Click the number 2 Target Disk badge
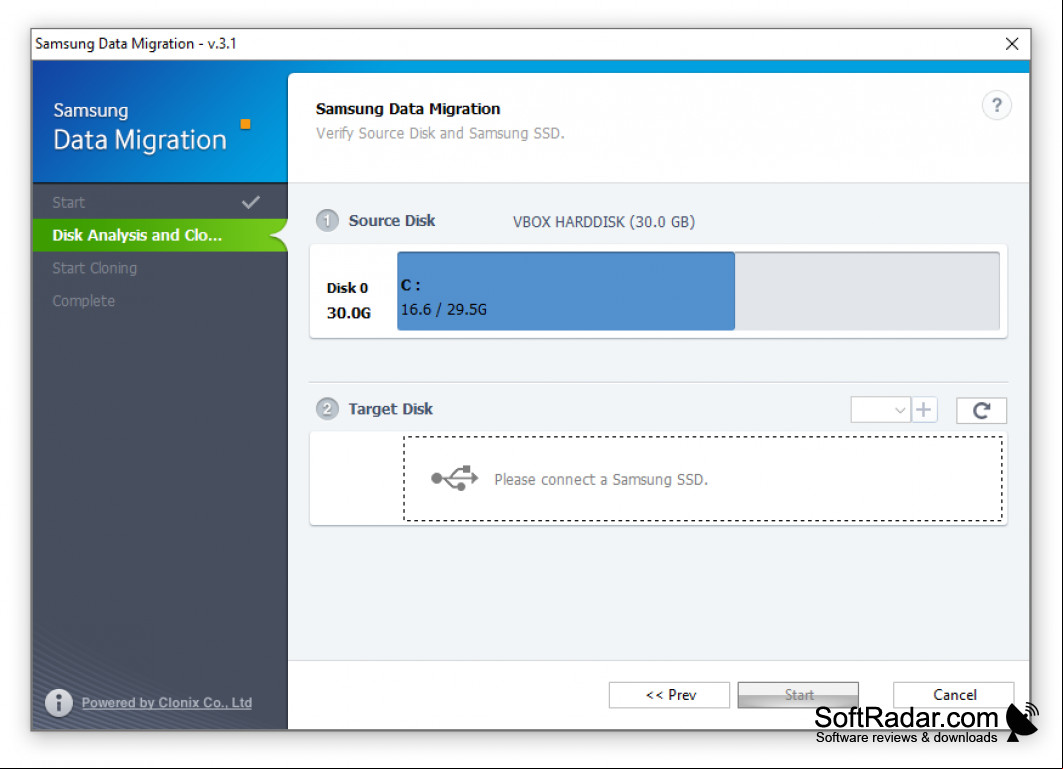The image size is (1063, 769). (x=327, y=409)
